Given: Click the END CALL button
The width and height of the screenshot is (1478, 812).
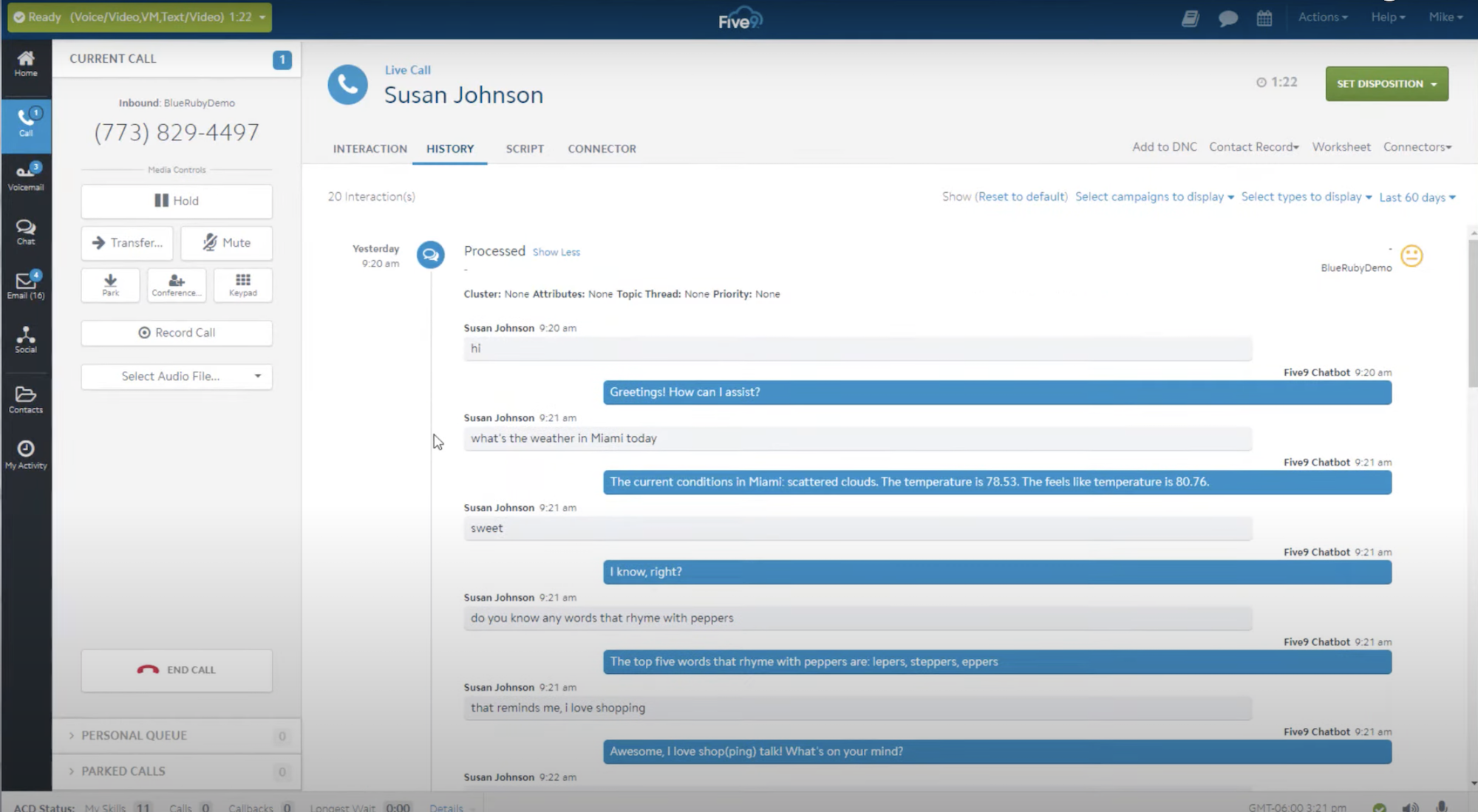Looking at the screenshot, I should click(x=177, y=669).
